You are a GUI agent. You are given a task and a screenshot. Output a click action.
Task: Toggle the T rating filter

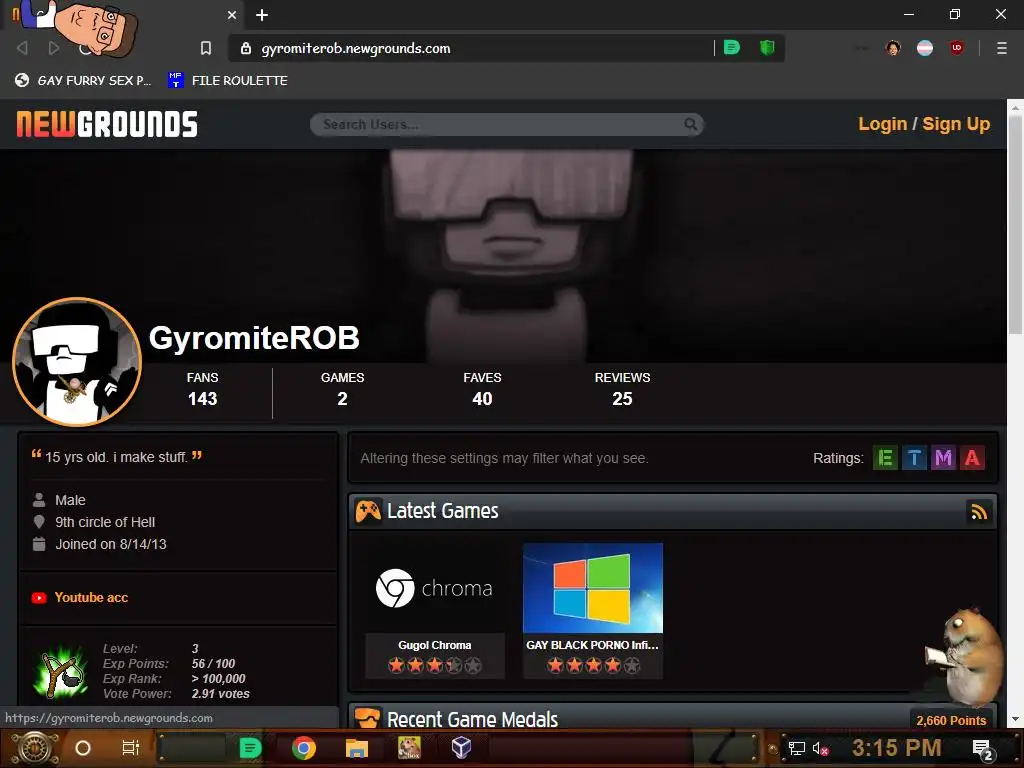pyautogui.click(x=914, y=458)
